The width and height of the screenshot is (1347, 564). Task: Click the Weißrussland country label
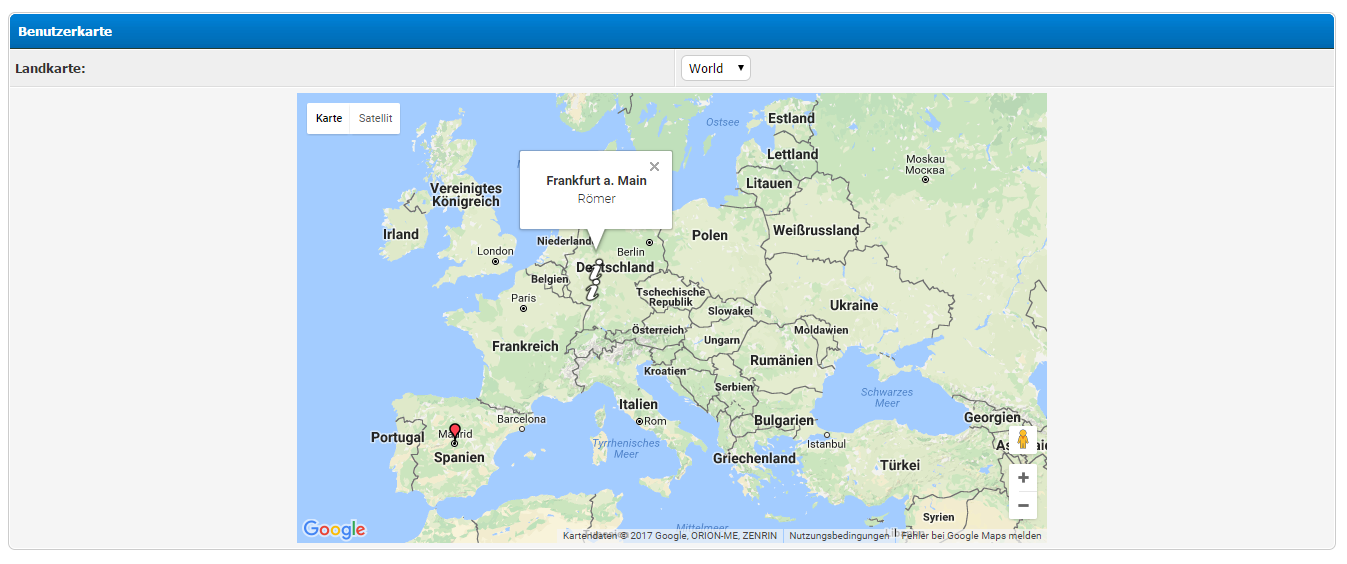coord(816,230)
